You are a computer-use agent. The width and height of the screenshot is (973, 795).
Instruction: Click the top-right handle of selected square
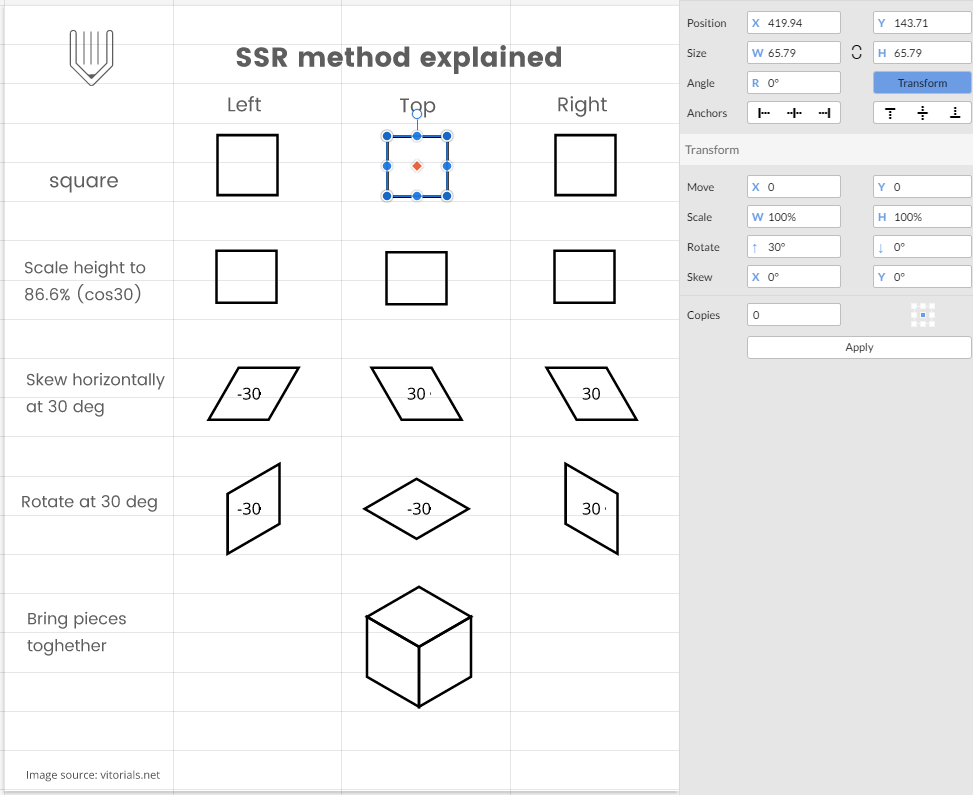click(447, 136)
